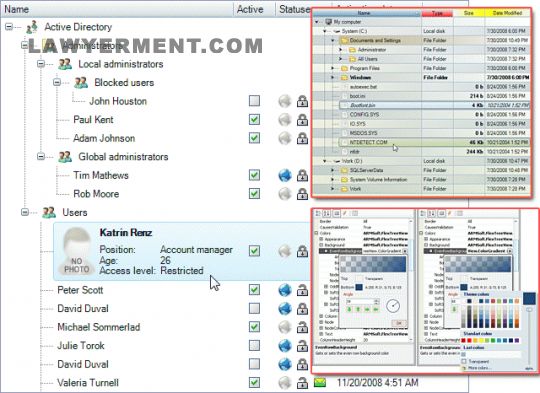Click Adam Johnson's padlock status icon
Image resolution: width=540 pixels, height=393 pixels.
click(x=302, y=138)
